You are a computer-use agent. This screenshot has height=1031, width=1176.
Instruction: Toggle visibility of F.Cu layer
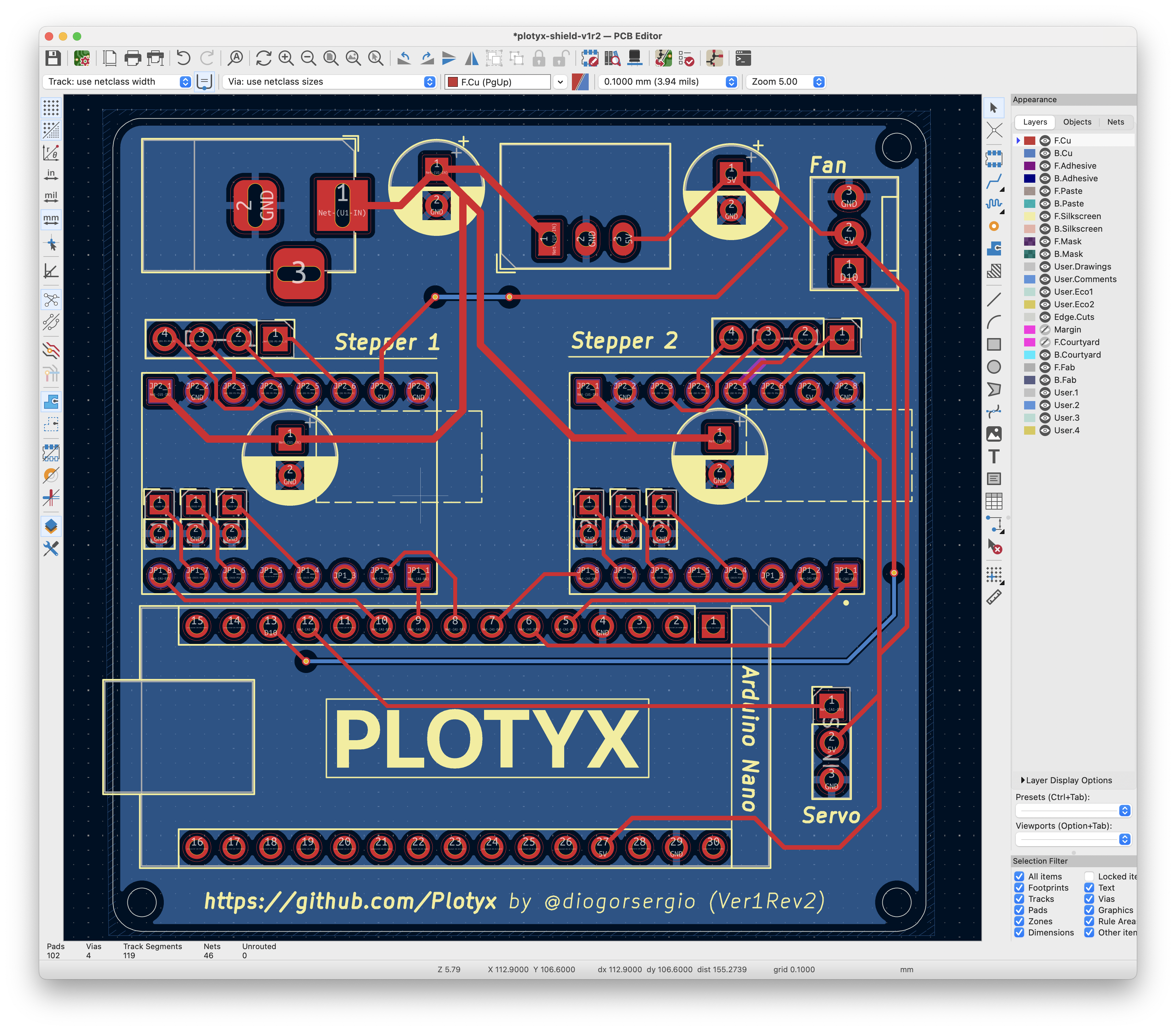(1045, 140)
